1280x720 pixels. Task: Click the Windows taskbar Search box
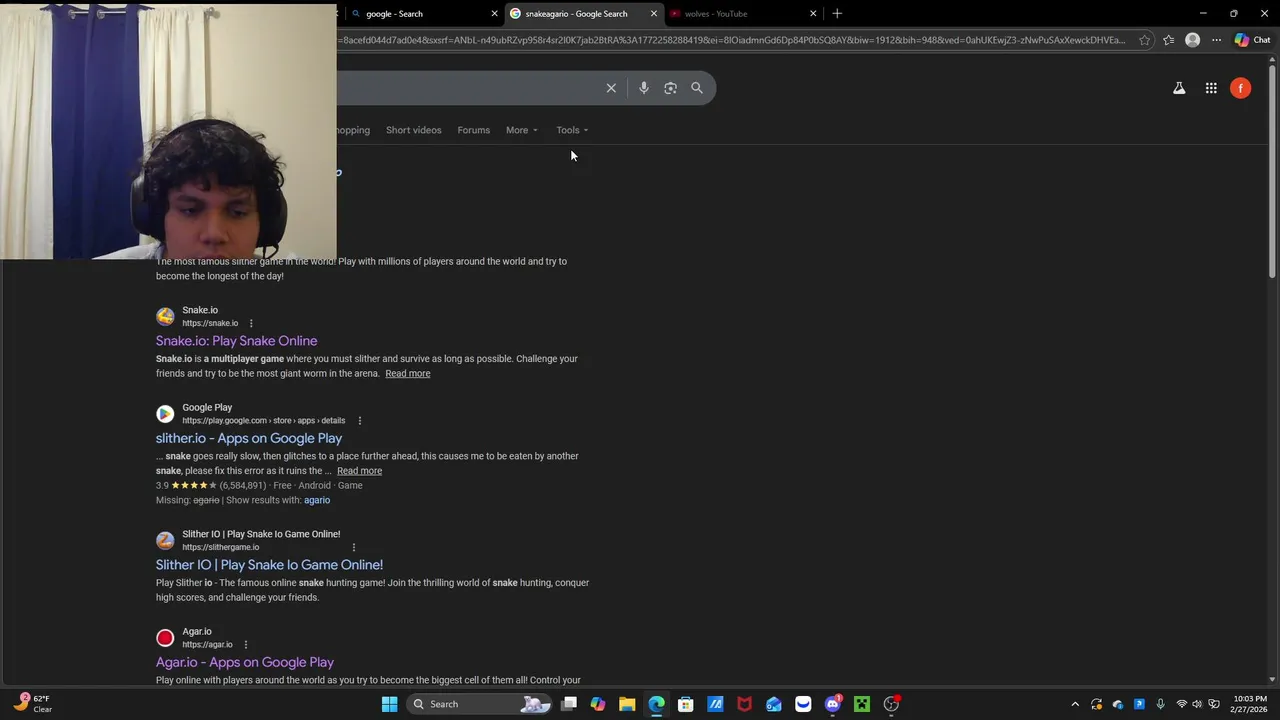point(480,704)
